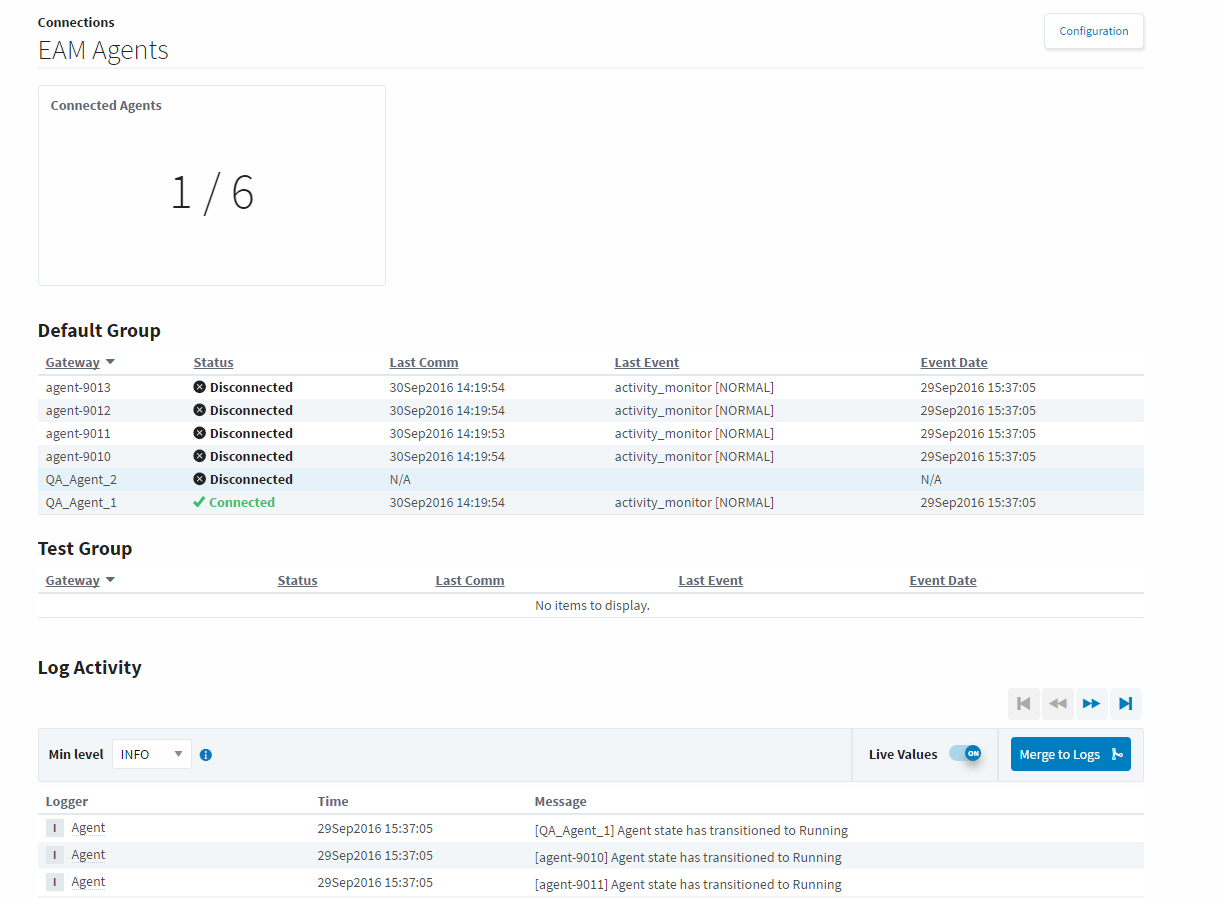Open the Configuration page
Image resolution: width=1222 pixels, height=898 pixels.
[x=1093, y=31]
